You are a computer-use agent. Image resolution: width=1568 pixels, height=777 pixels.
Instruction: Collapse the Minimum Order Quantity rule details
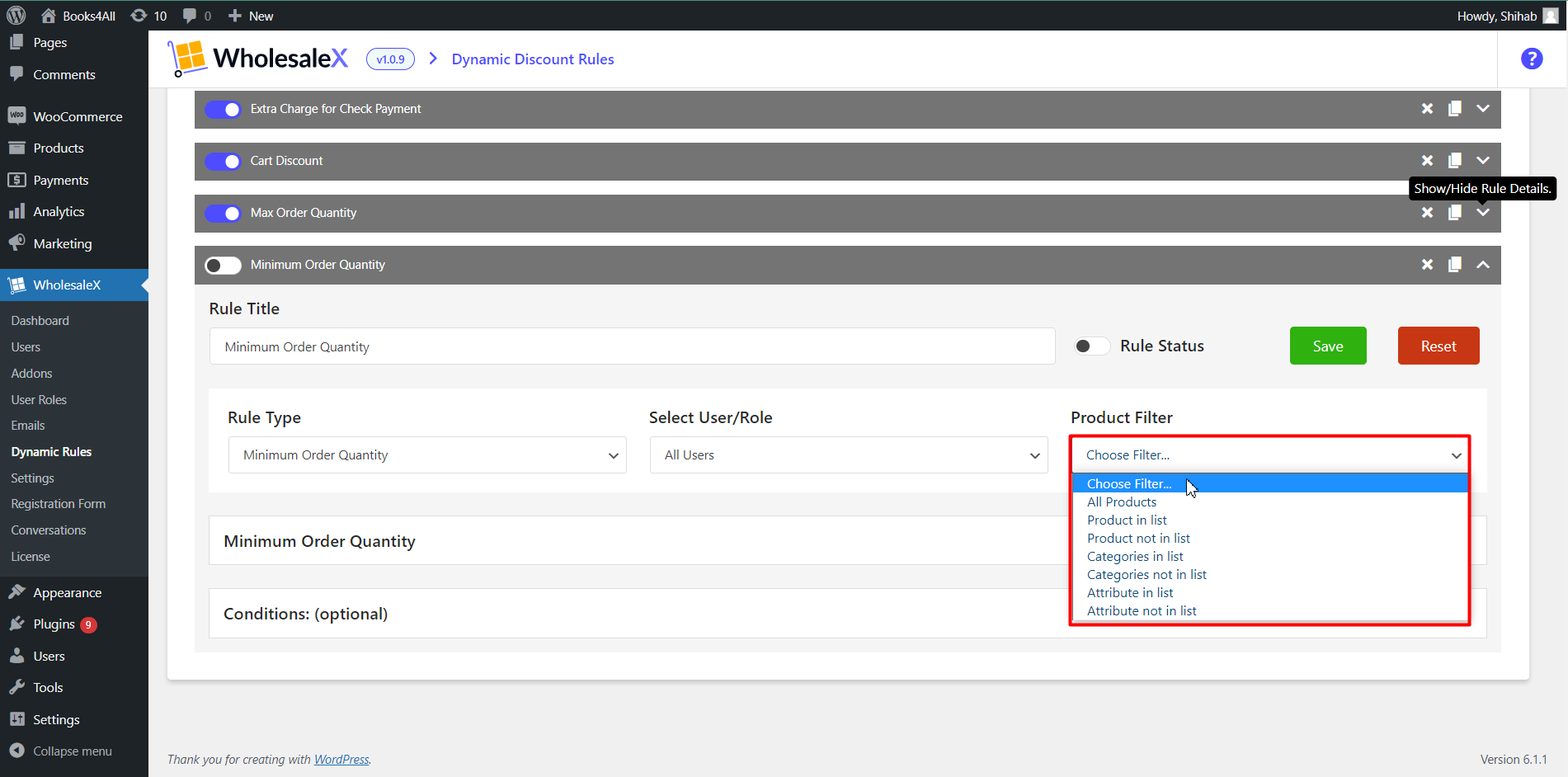point(1483,265)
